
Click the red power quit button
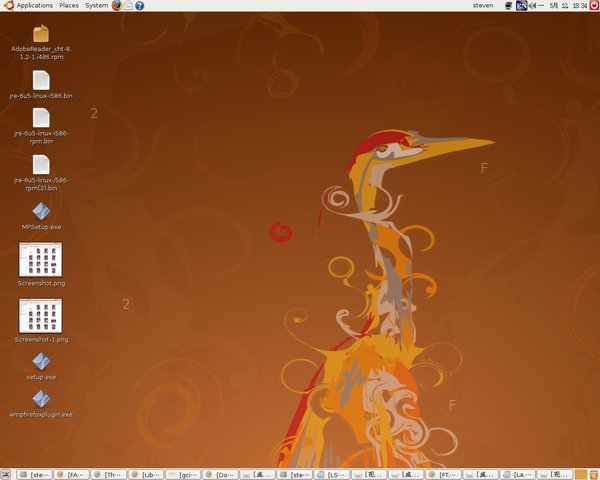click(x=594, y=5)
